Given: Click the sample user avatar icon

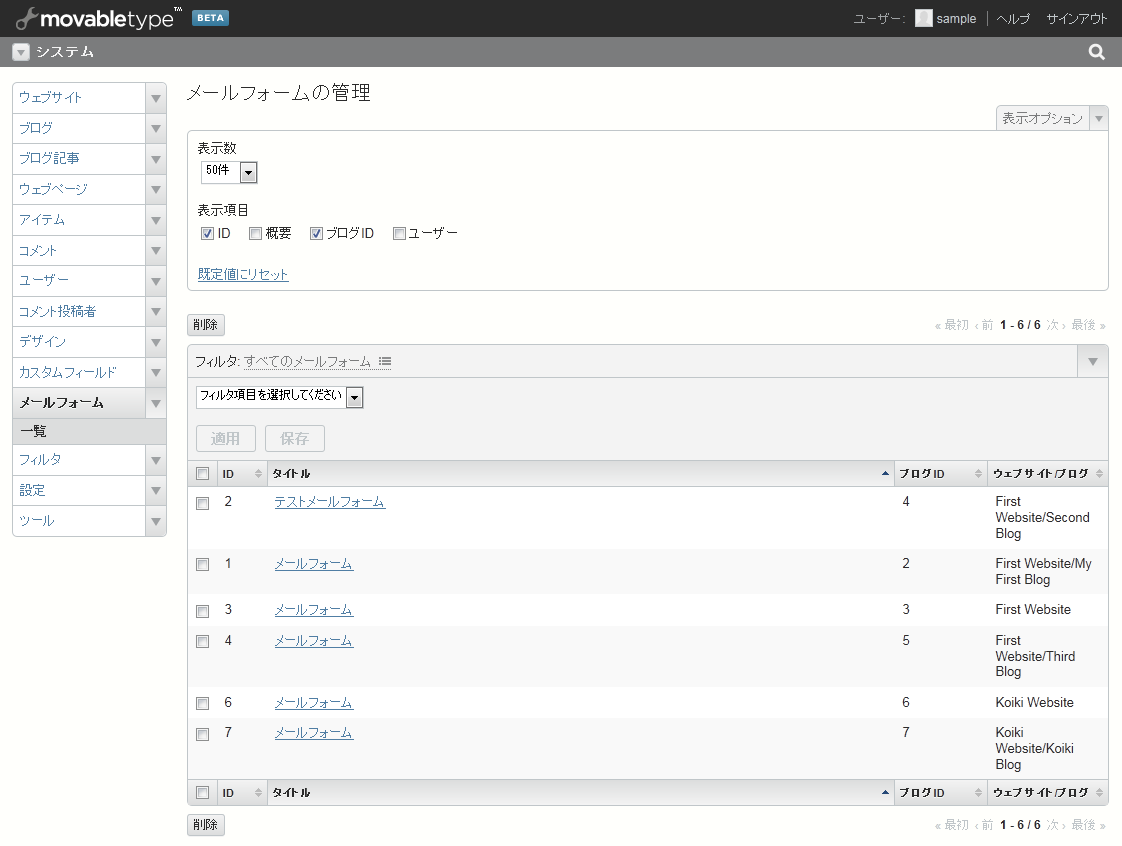Looking at the screenshot, I should click(923, 18).
